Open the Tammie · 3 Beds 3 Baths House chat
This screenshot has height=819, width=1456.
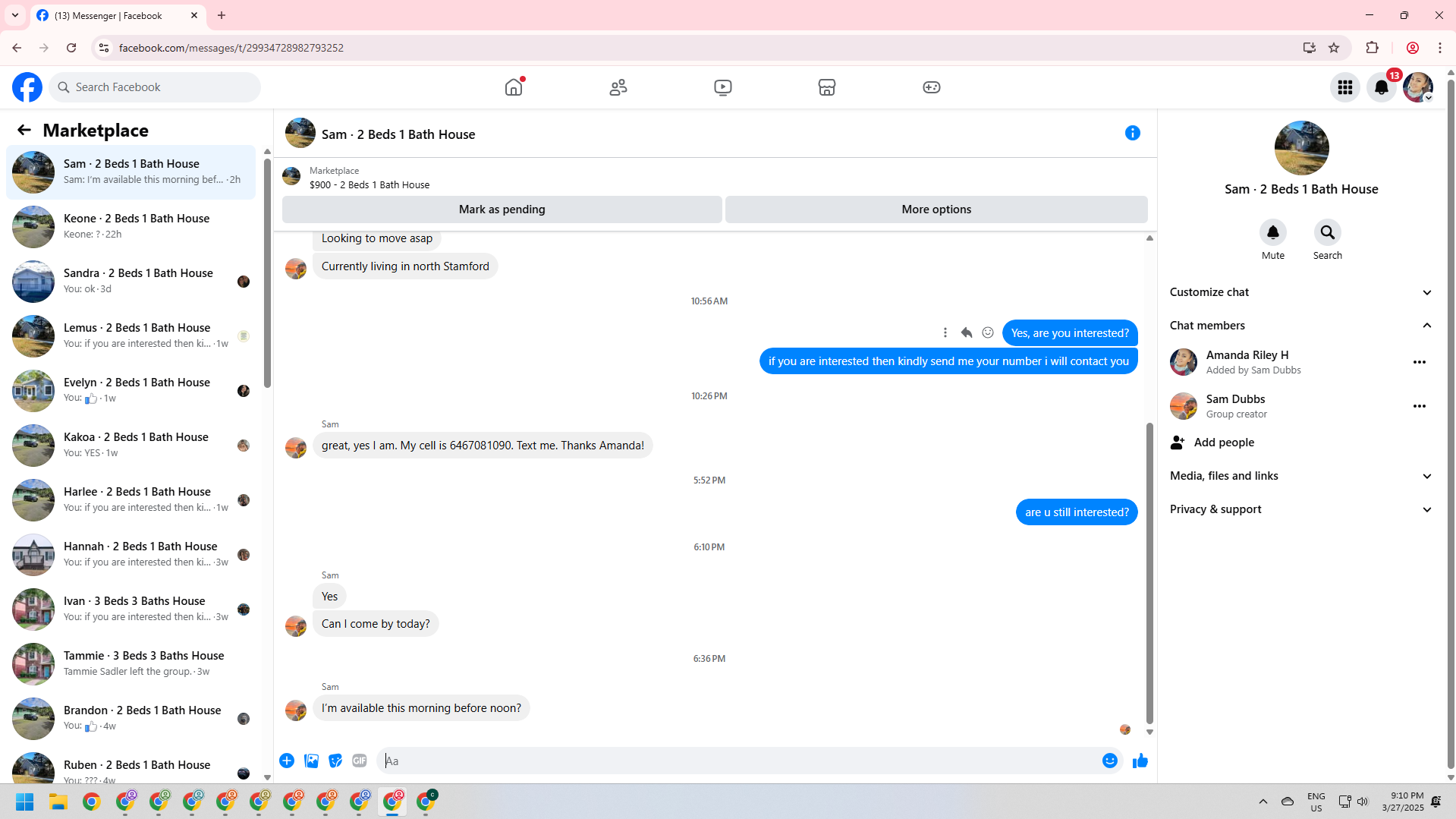pyautogui.click(x=131, y=664)
